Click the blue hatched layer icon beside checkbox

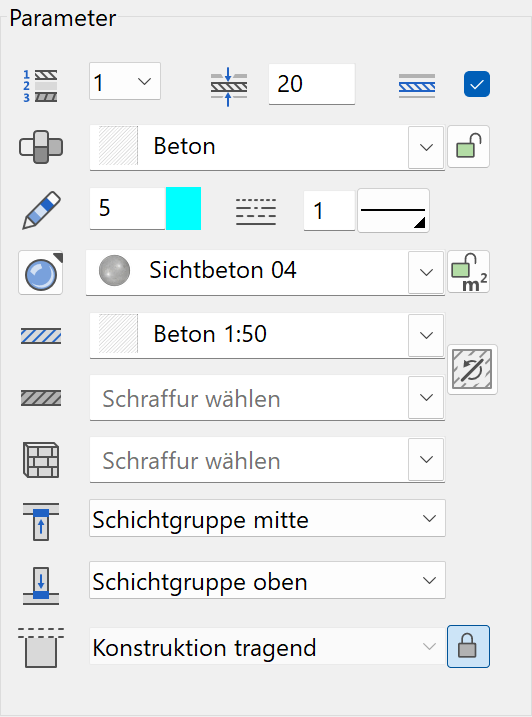tap(417, 86)
